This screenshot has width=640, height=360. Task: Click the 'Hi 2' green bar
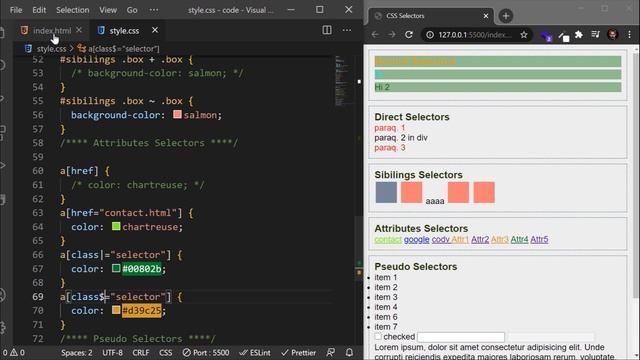[x=498, y=87]
